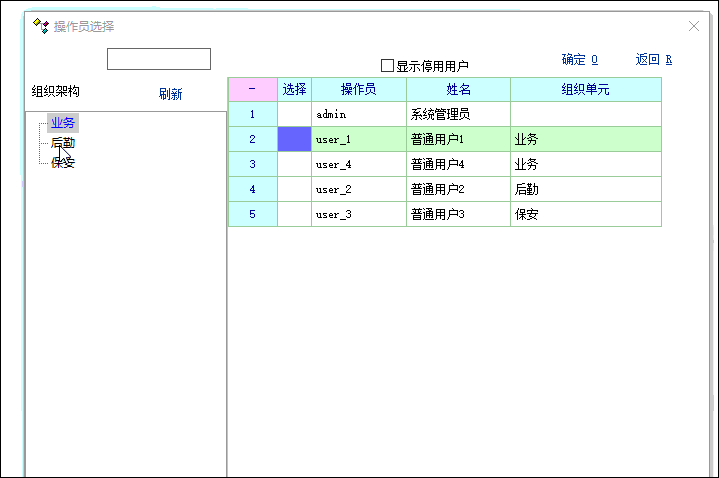The width and height of the screenshot is (719, 478).
Task: Select the user_4 operator cell
Action: (x=358, y=164)
